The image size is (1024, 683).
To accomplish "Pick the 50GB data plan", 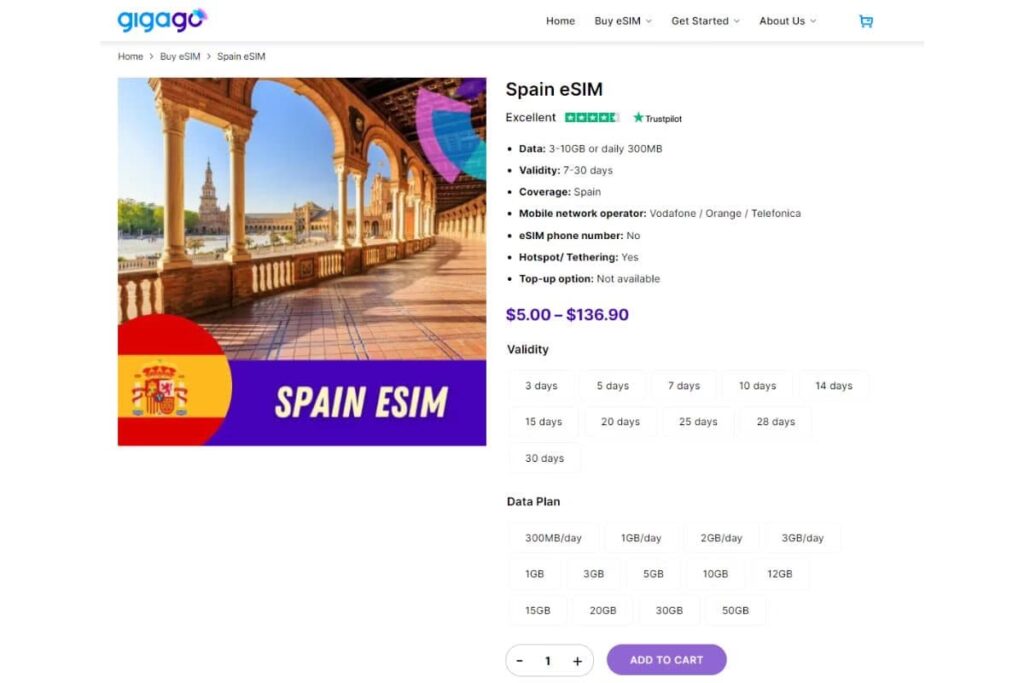I will pos(735,610).
